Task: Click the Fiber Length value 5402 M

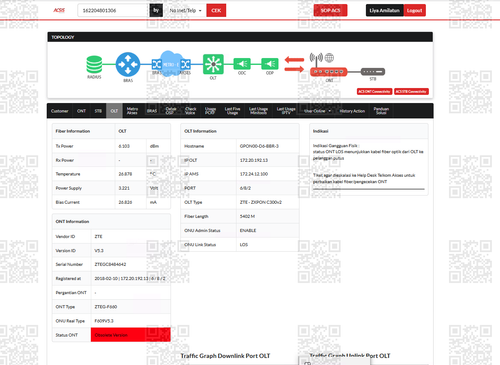Action: [x=247, y=216]
